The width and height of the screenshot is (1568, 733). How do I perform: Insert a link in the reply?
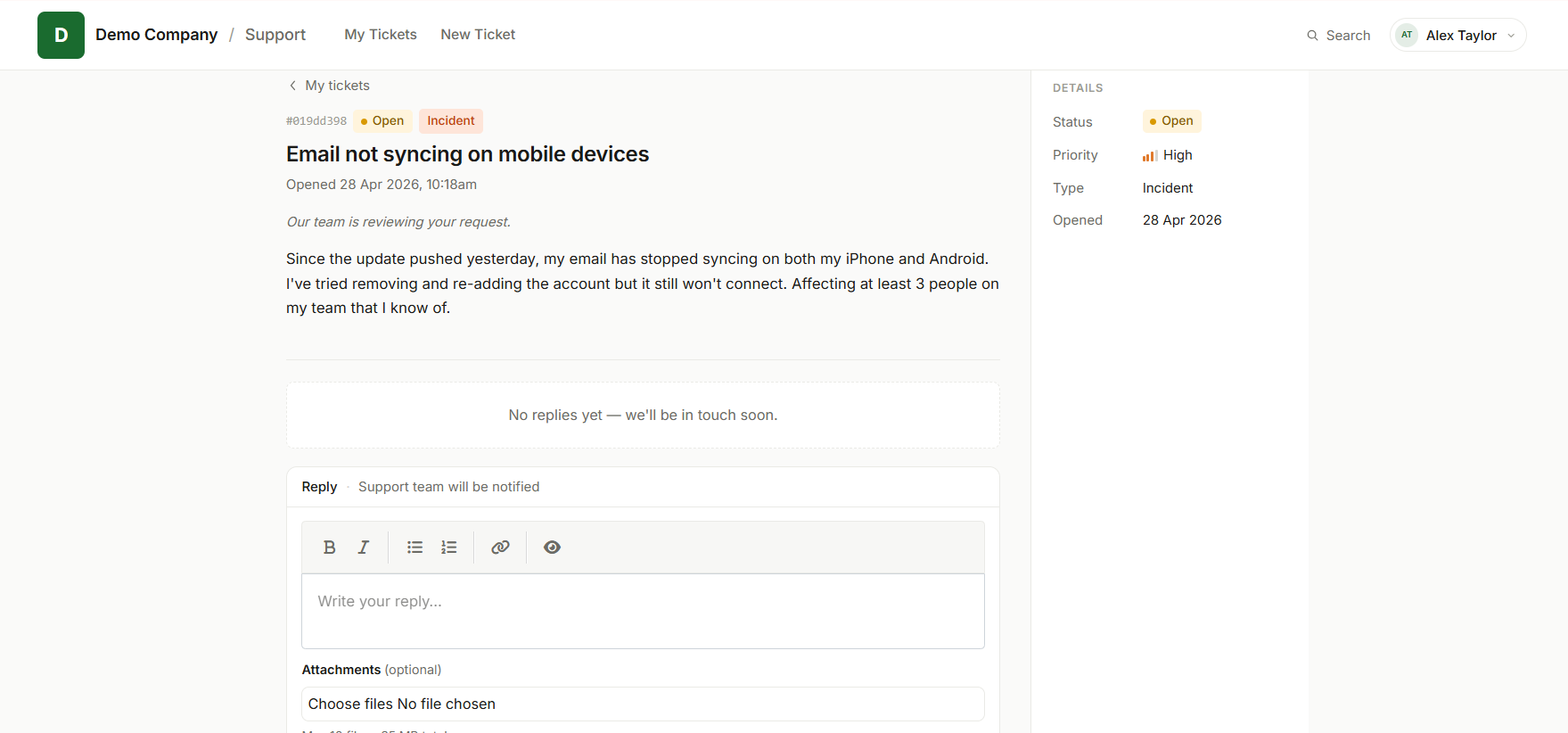coord(500,548)
